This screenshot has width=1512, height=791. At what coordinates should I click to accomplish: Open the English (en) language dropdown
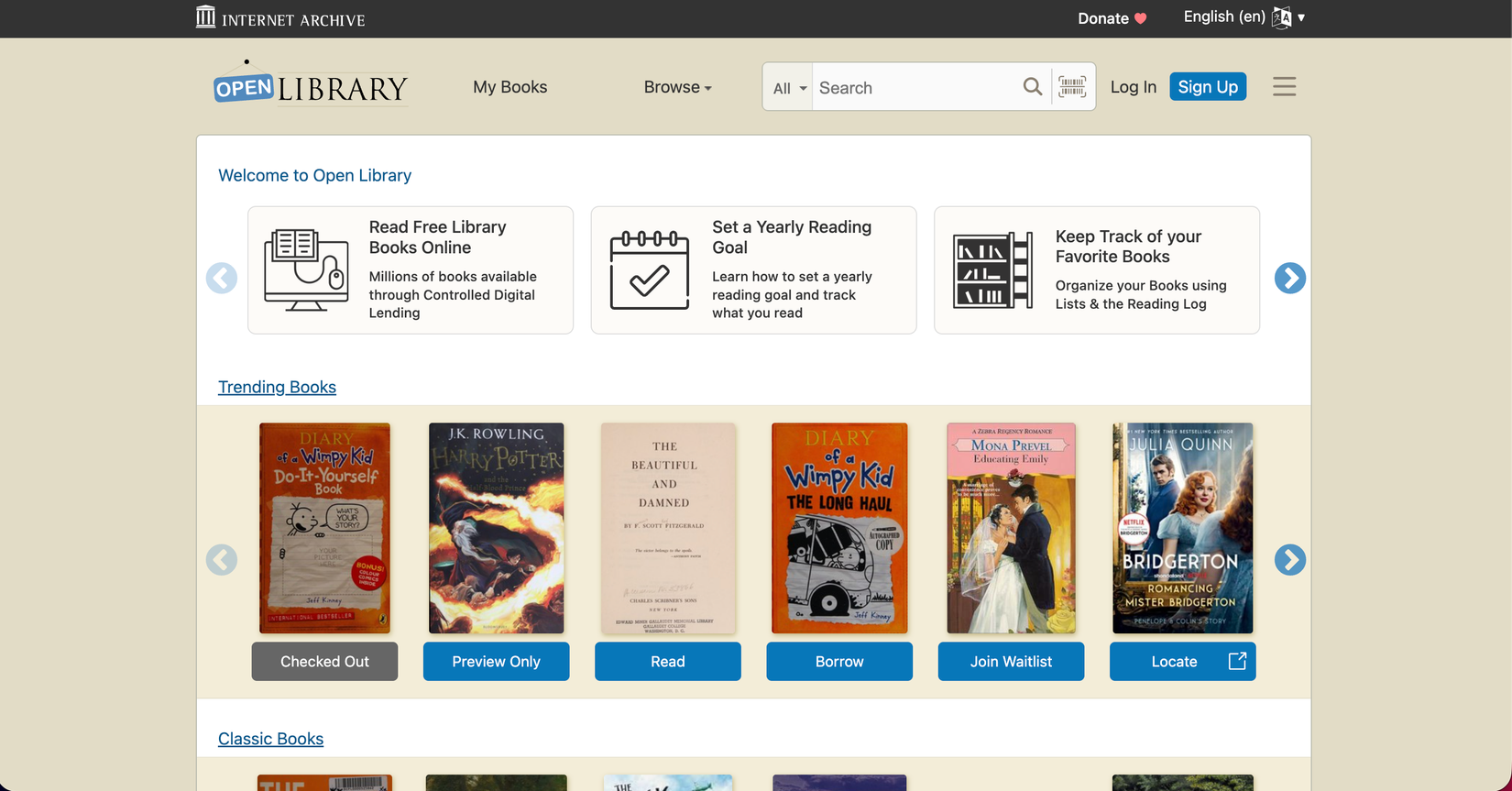click(1244, 17)
